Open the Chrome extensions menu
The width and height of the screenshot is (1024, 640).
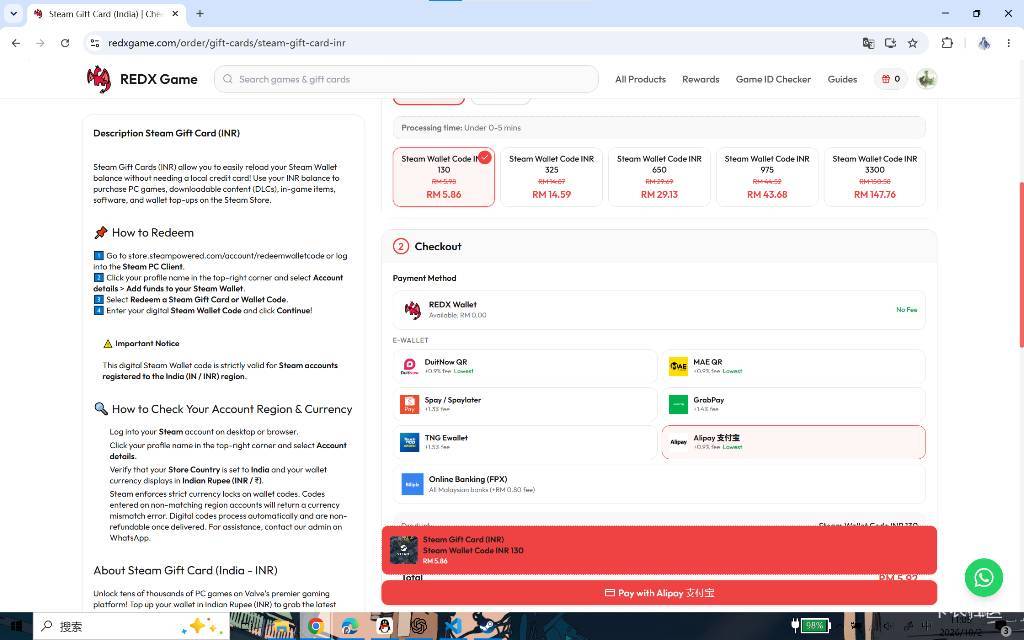tap(947, 43)
